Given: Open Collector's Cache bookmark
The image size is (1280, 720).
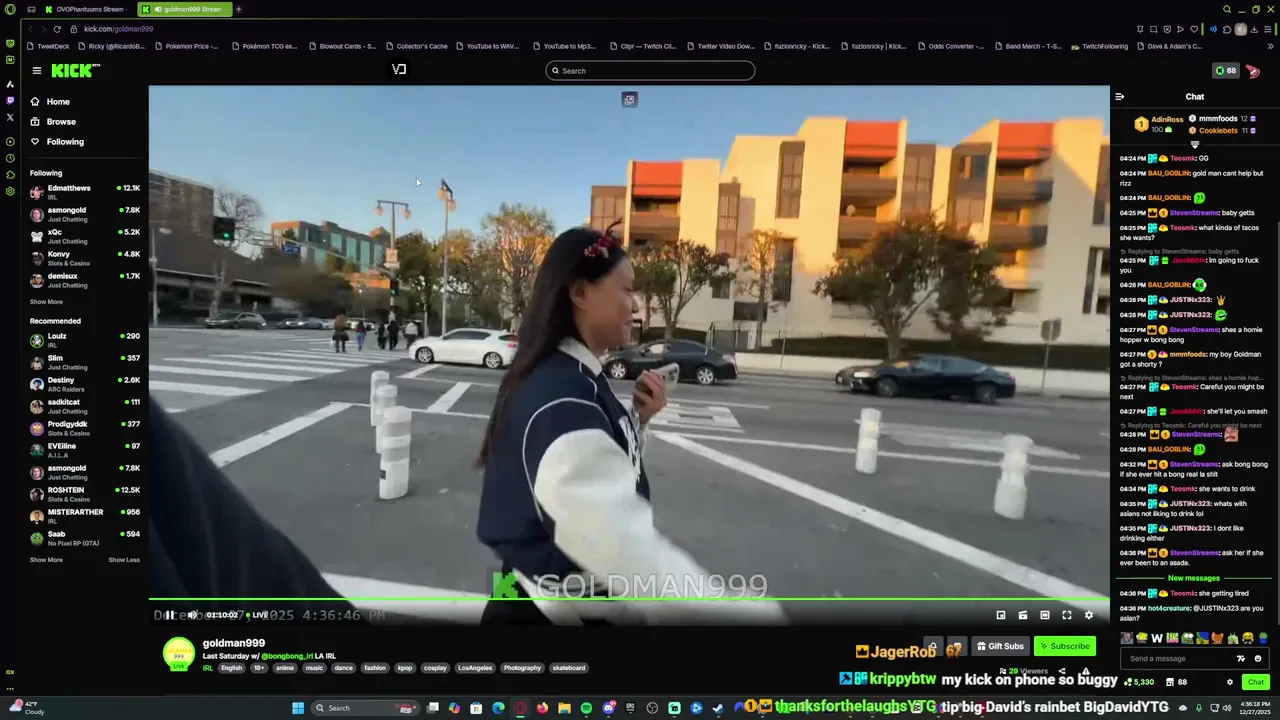Looking at the screenshot, I should [x=417, y=46].
